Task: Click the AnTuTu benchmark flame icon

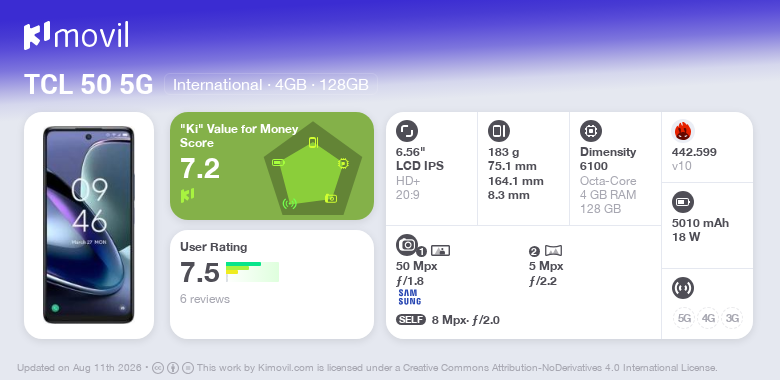Action: pyautogui.click(x=683, y=131)
